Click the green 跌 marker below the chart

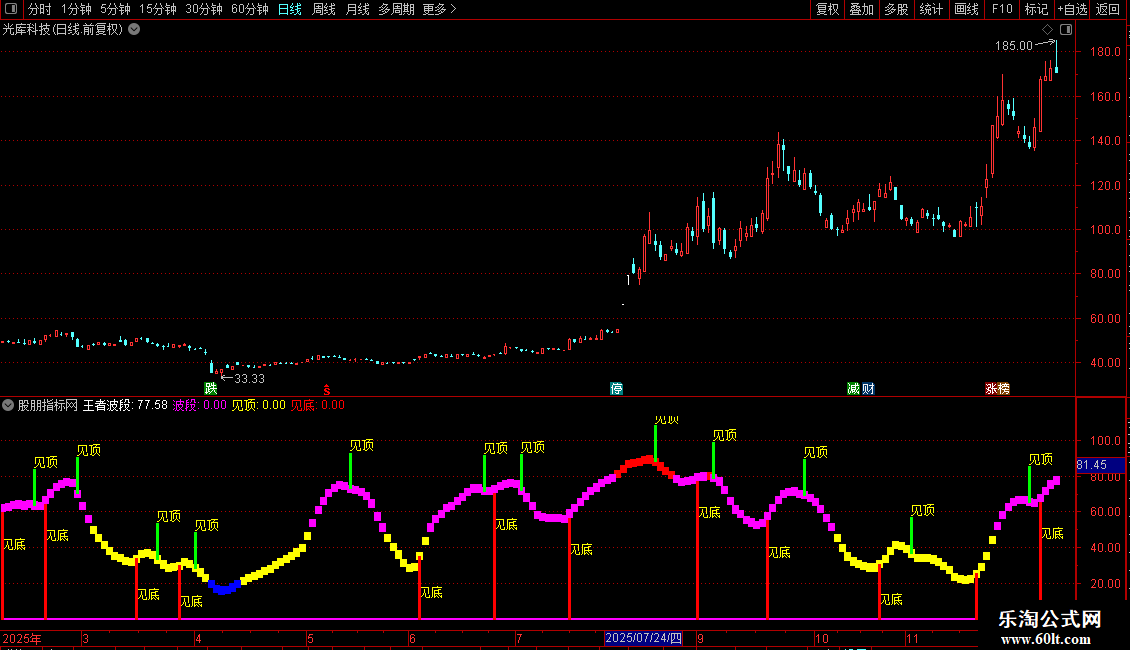coord(210,388)
